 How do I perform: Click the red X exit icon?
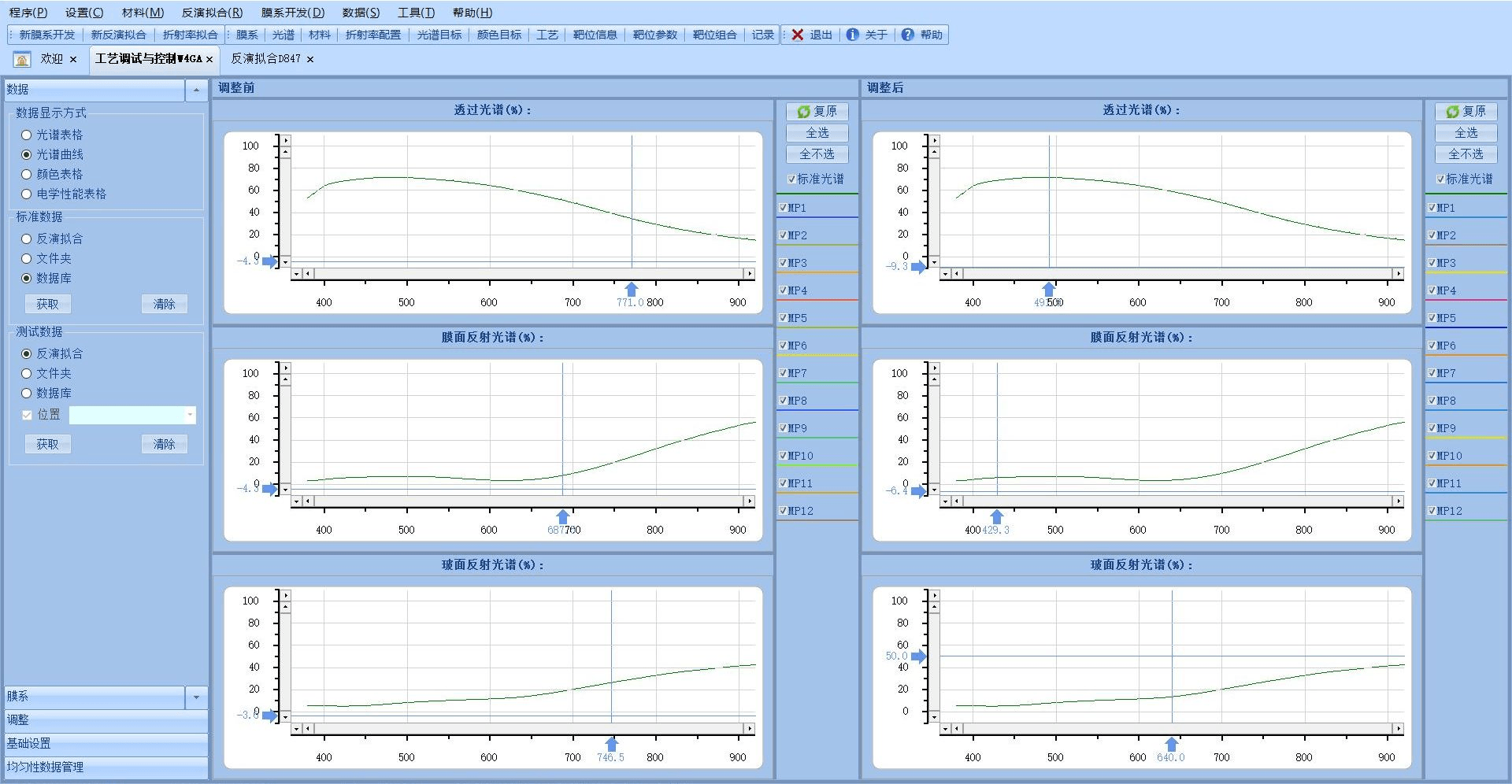(798, 35)
